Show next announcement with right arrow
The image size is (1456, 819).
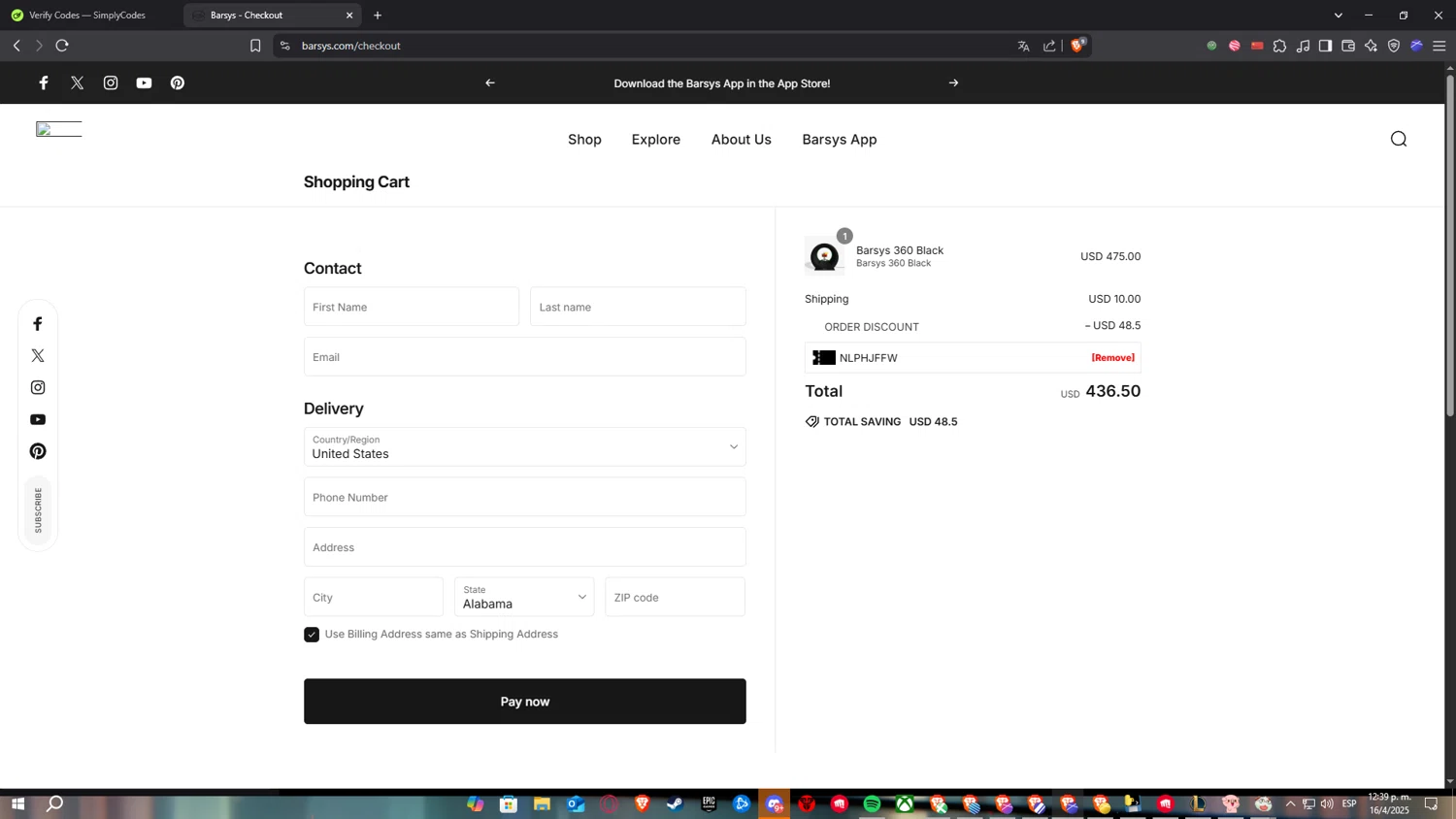[953, 83]
